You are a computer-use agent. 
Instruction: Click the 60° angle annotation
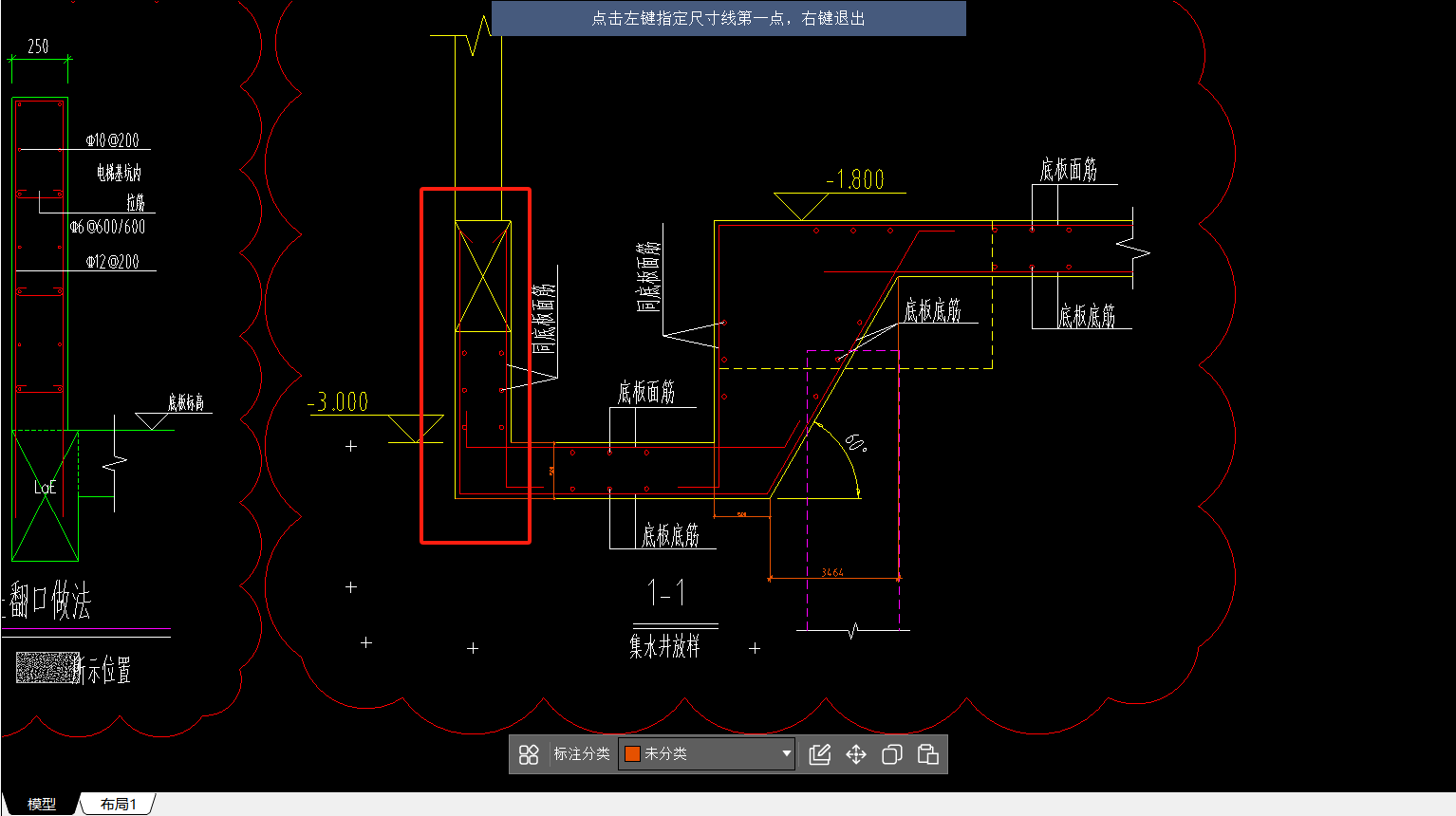[x=855, y=443]
